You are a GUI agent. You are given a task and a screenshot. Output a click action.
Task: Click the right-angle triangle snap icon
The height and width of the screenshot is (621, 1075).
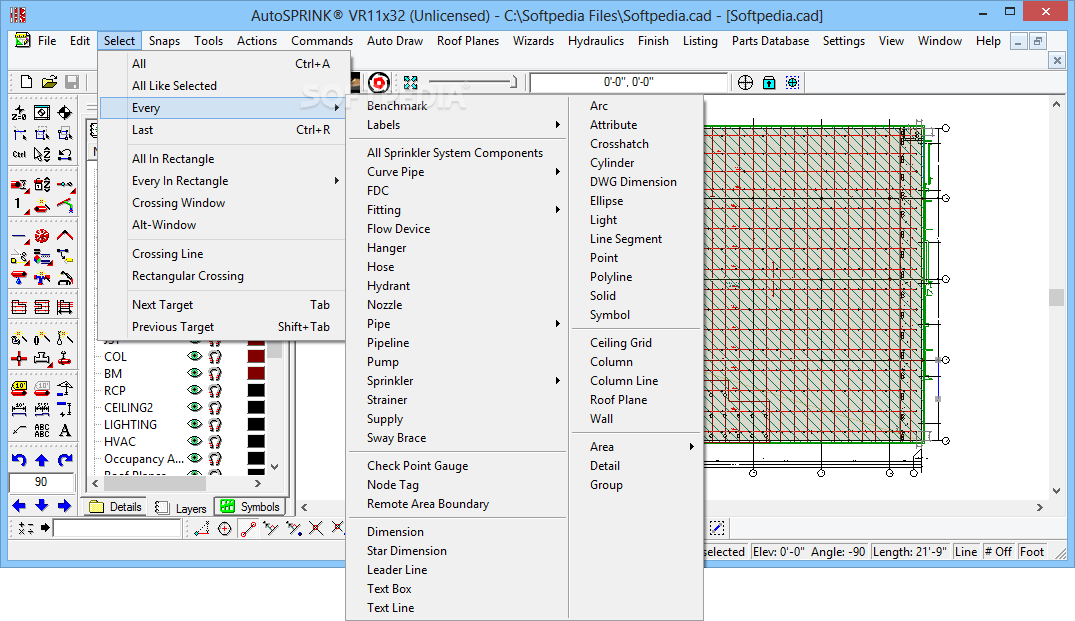(x=202, y=528)
